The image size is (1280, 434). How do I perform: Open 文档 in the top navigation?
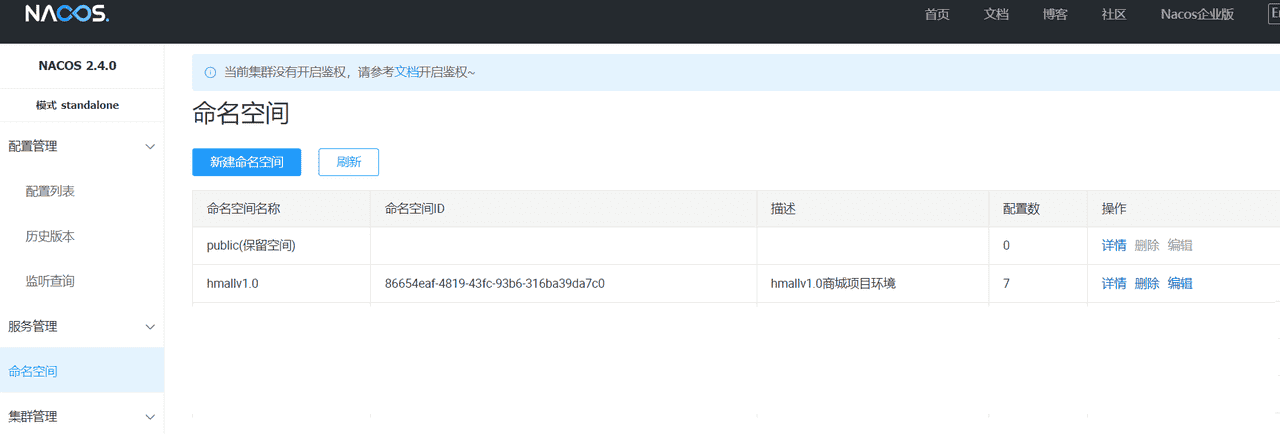click(x=996, y=14)
